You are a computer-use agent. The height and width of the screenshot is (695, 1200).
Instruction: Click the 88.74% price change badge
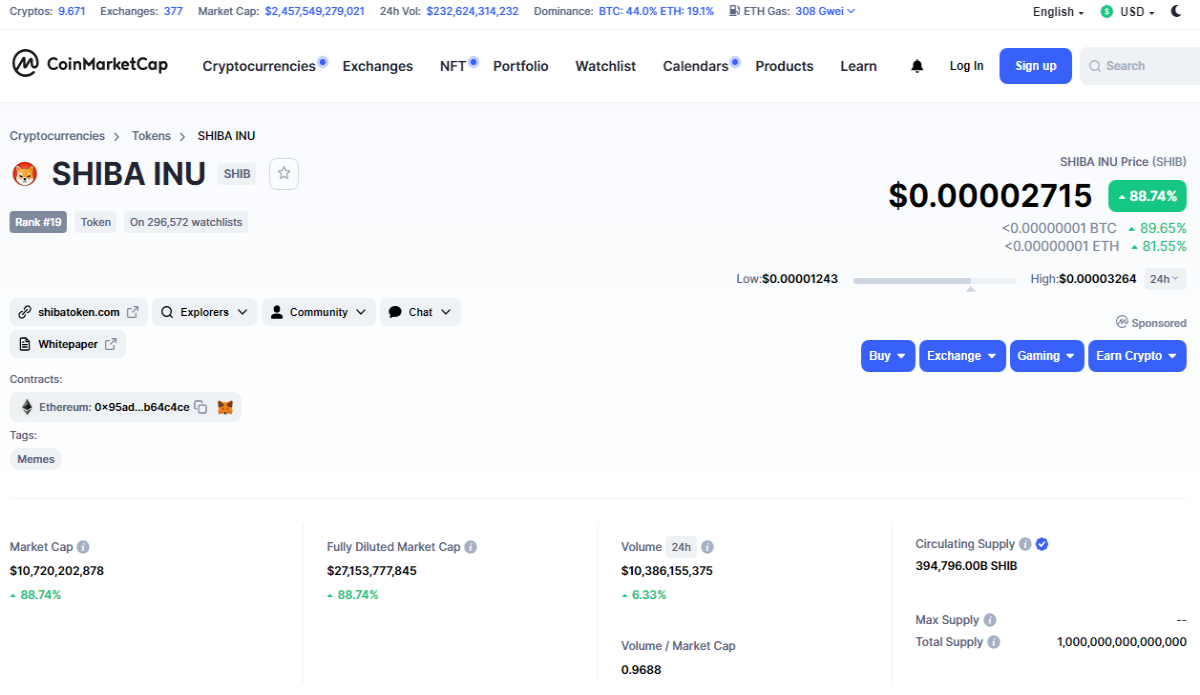point(1147,196)
